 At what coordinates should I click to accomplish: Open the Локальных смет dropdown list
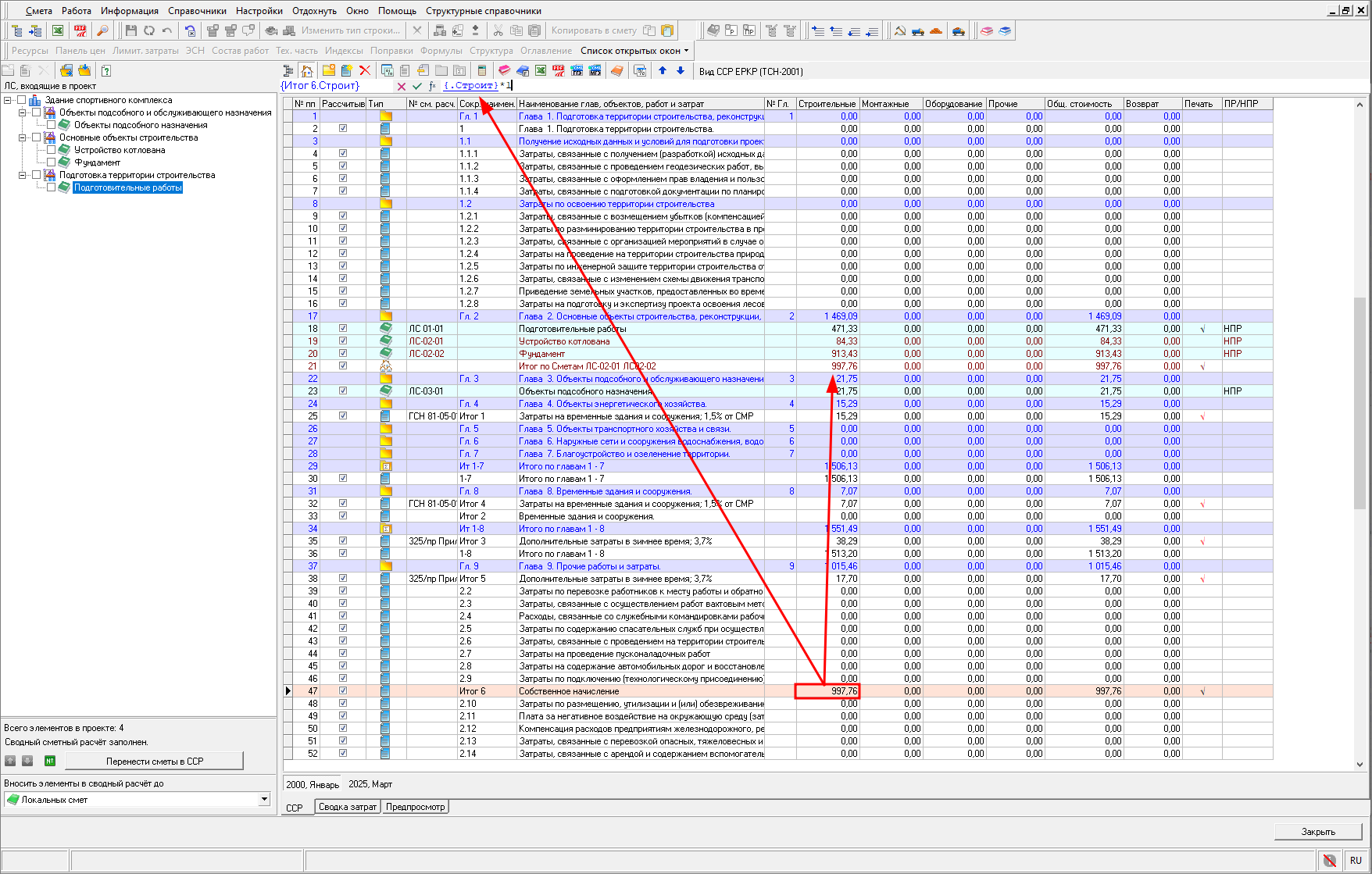point(264,799)
